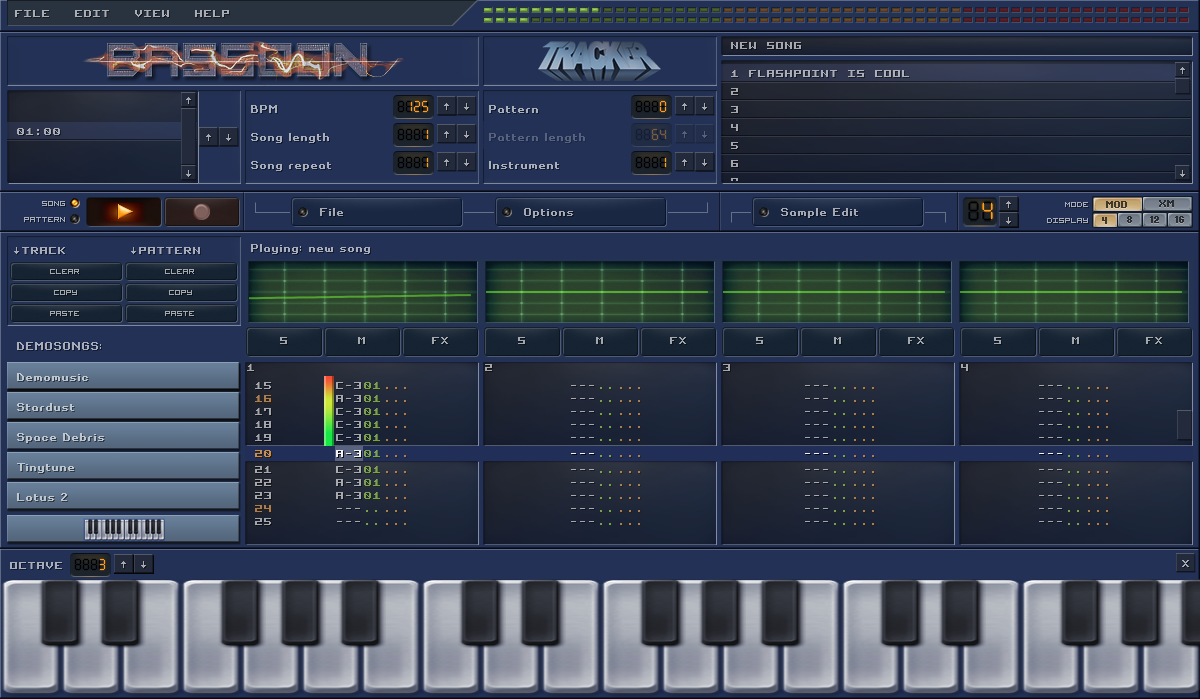Set display to 8 tracks
Image resolution: width=1200 pixels, height=699 pixels.
tap(1129, 220)
